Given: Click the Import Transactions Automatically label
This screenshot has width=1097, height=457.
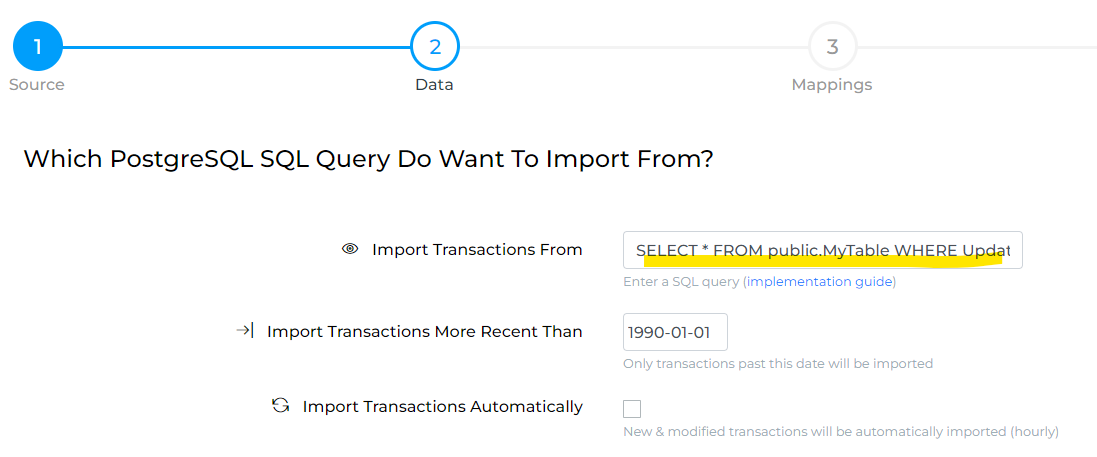Looking at the screenshot, I should [x=443, y=407].
